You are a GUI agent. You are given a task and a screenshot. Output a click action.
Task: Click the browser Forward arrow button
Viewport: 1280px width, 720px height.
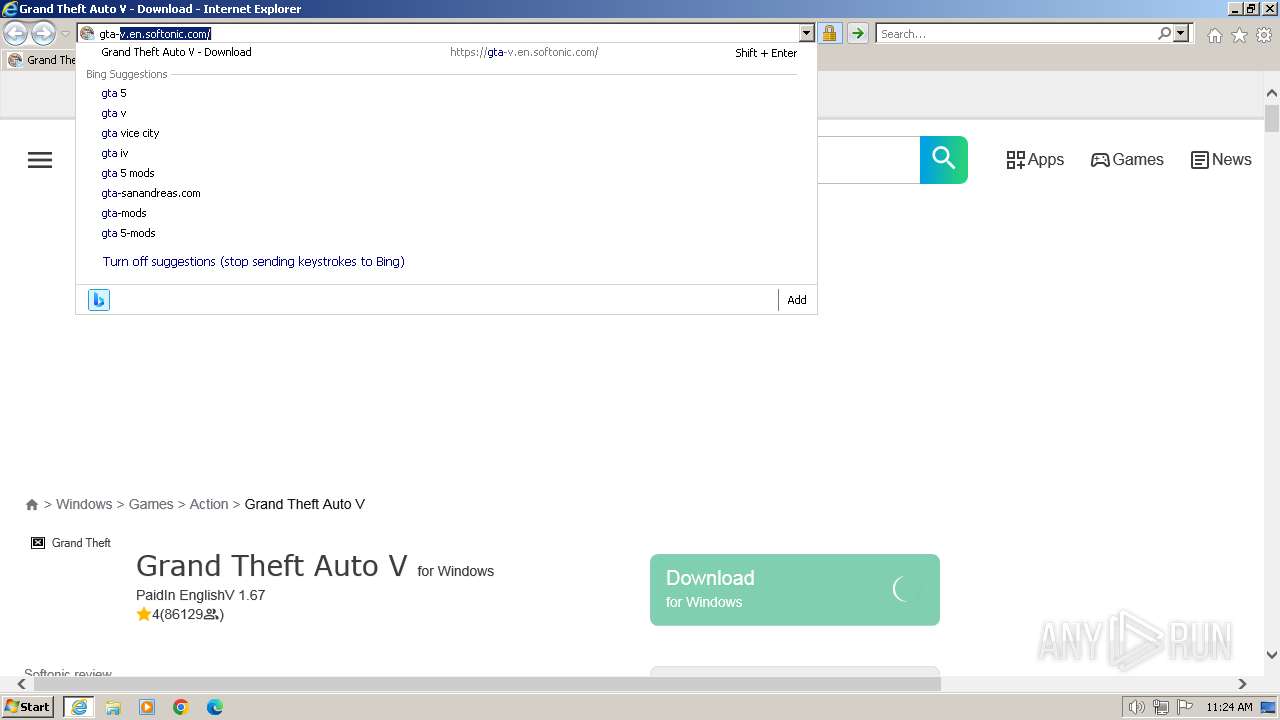[43, 33]
